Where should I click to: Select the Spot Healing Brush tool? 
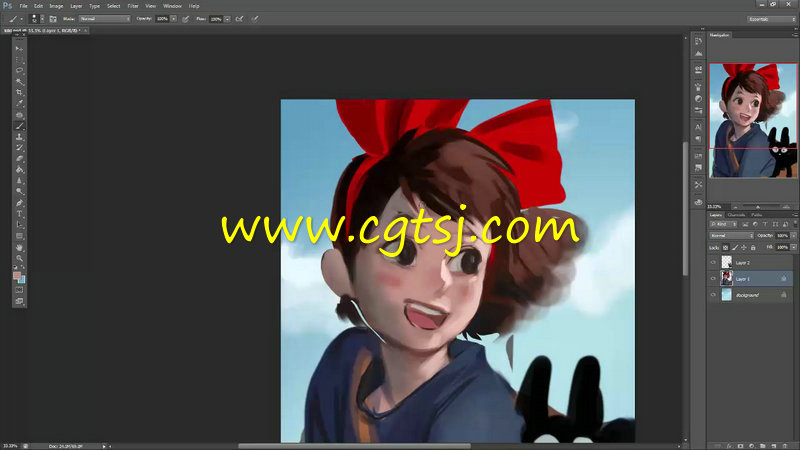point(19,115)
